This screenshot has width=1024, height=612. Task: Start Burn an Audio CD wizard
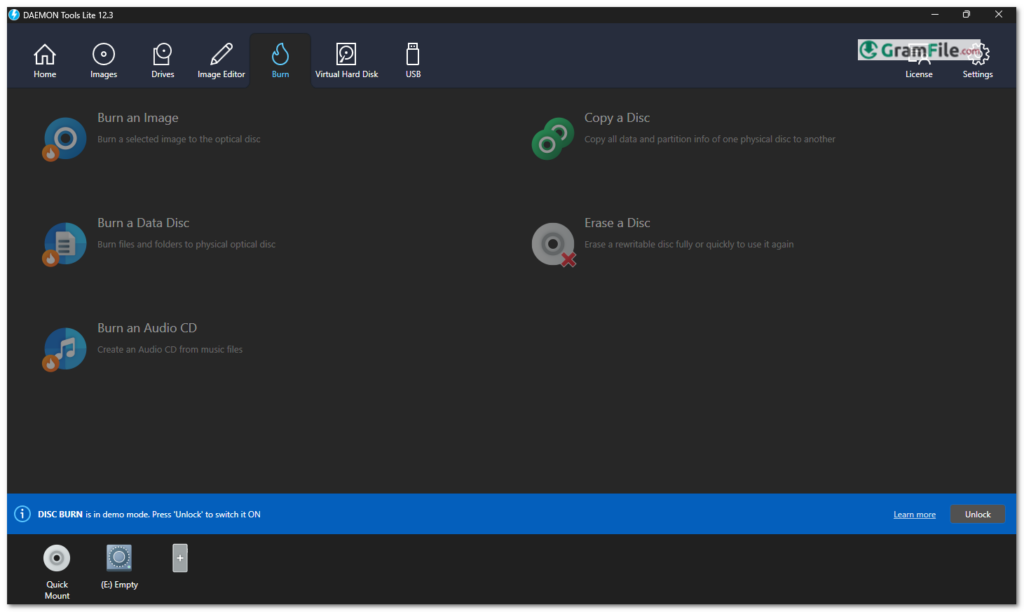(x=65, y=349)
